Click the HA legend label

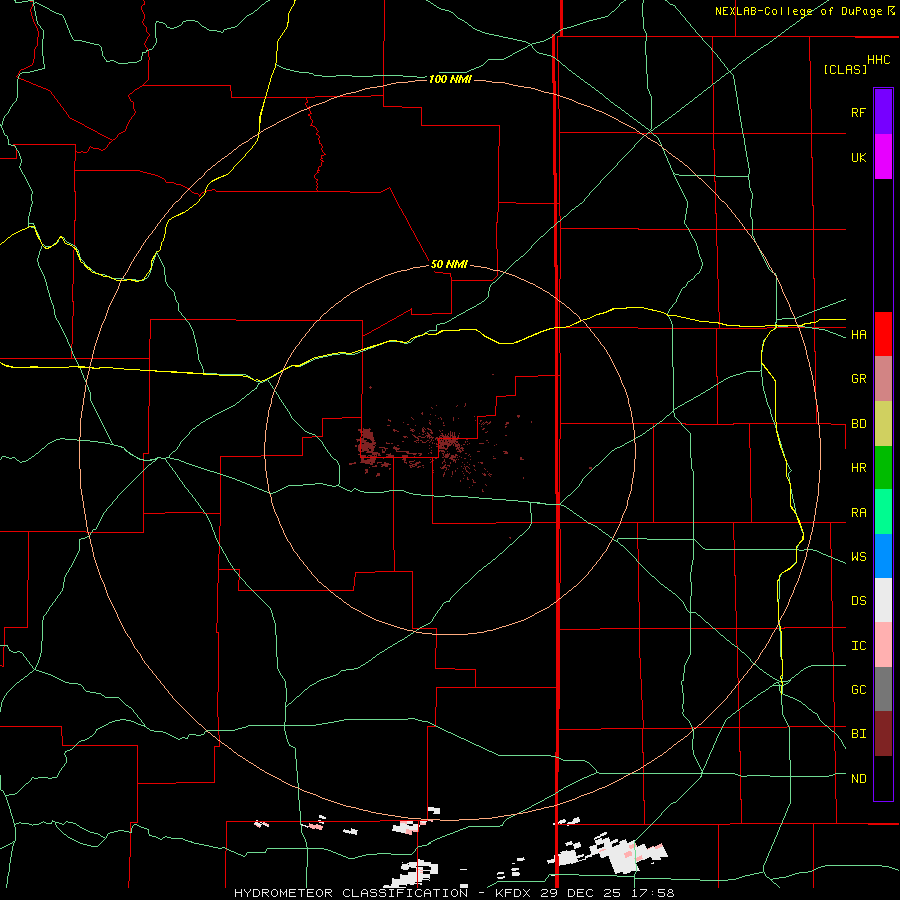859,335
